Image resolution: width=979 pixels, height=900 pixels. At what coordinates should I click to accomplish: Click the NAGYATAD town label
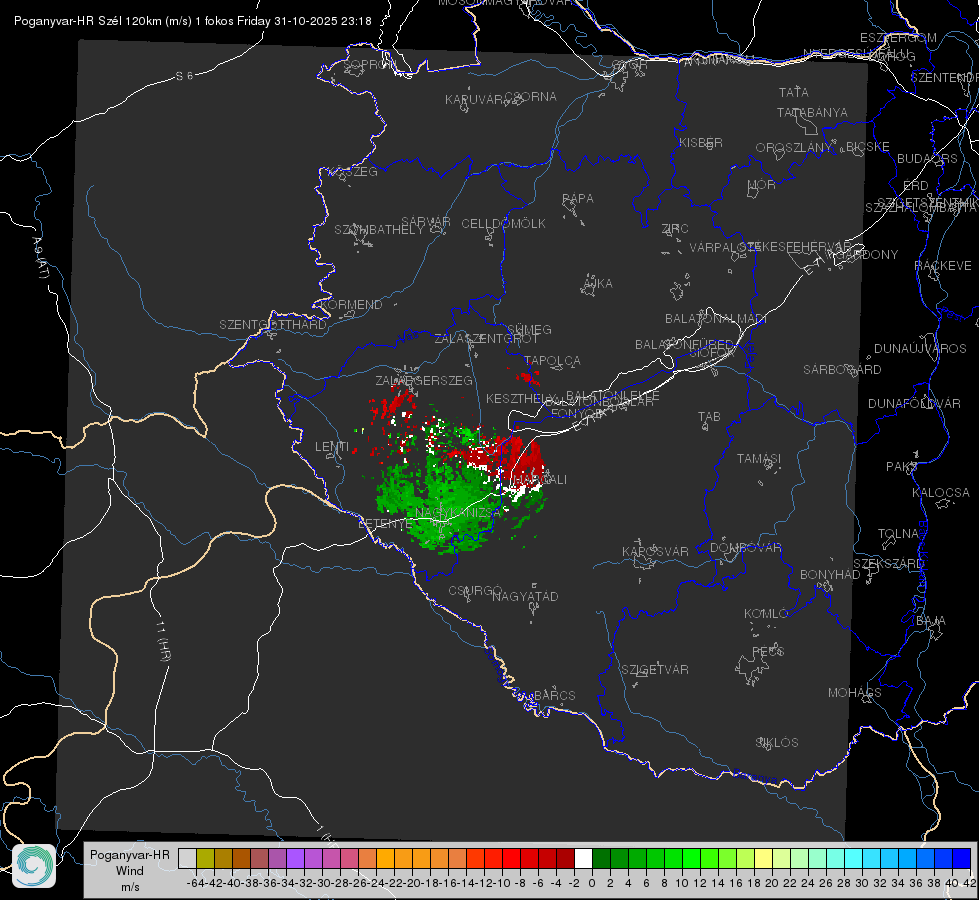pos(525,596)
